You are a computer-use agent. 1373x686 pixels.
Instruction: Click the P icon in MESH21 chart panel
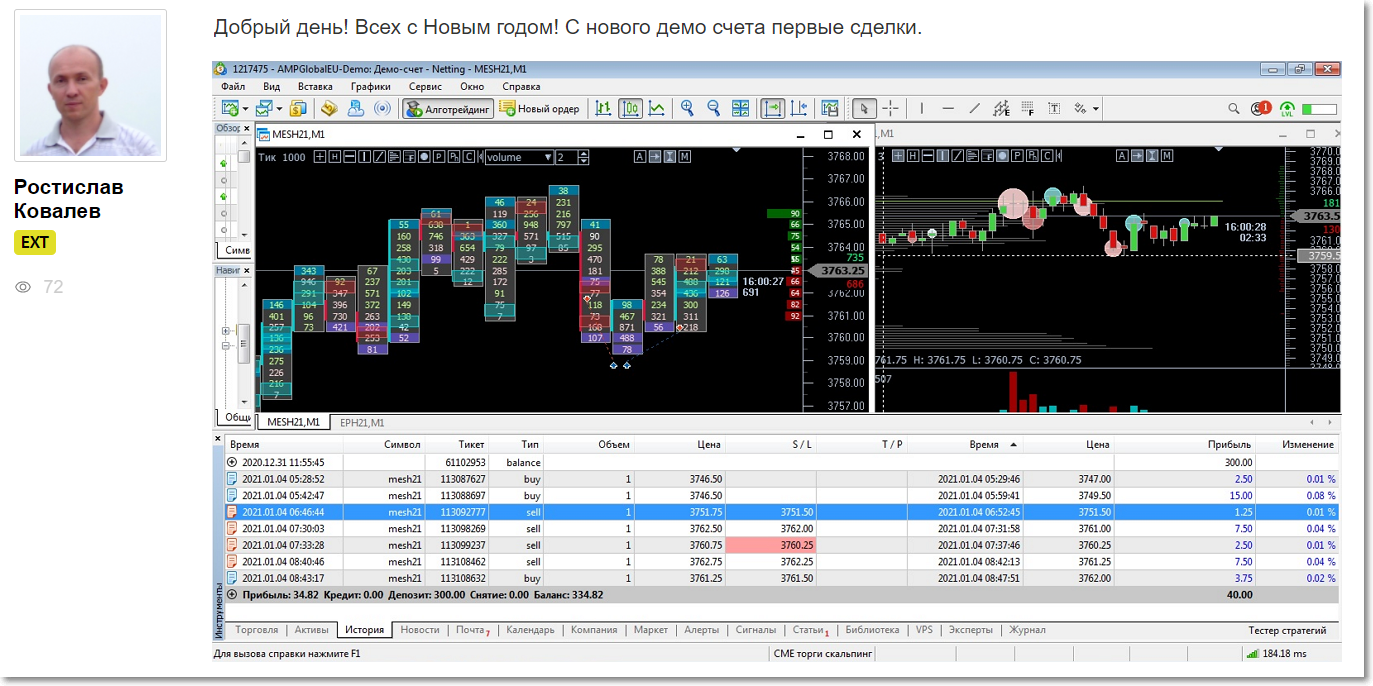(440, 157)
